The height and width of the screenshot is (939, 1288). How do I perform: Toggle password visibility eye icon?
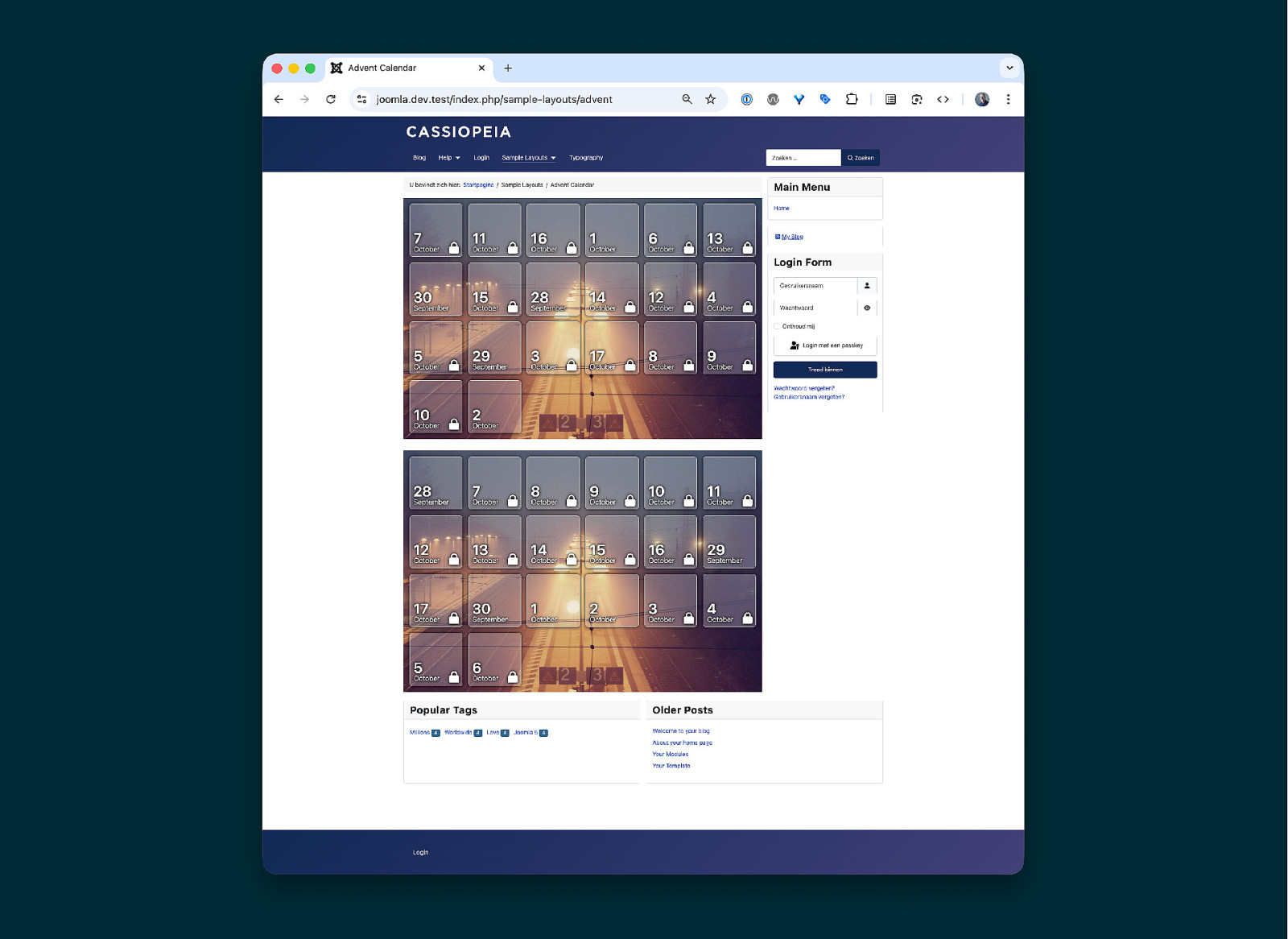[x=867, y=308]
